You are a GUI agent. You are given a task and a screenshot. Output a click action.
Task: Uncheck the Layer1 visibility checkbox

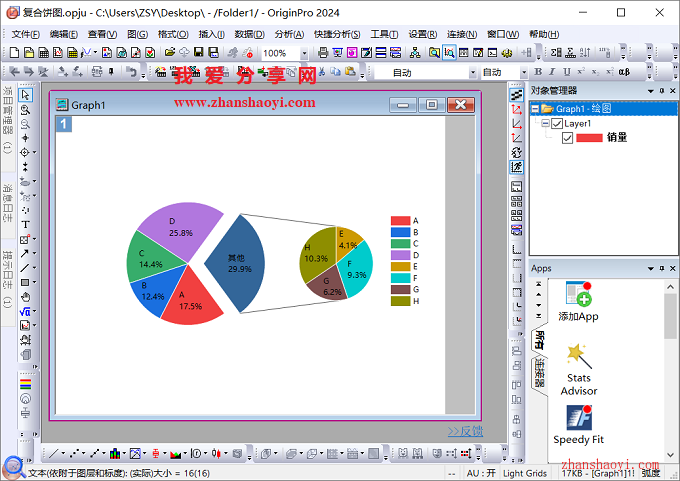(x=557, y=124)
